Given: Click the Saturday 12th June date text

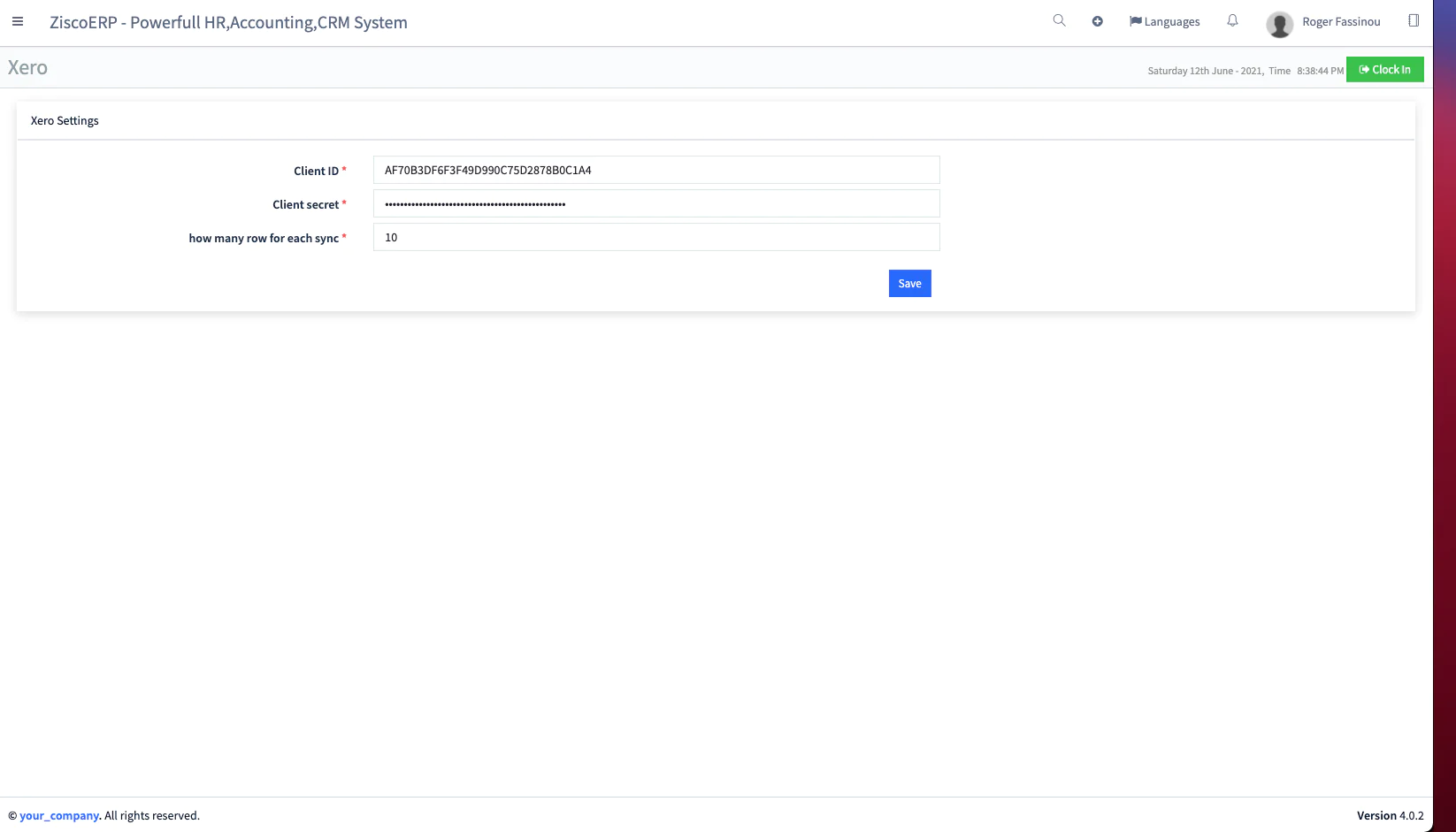Looking at the screenshot, I should [x=1205, y=71].
